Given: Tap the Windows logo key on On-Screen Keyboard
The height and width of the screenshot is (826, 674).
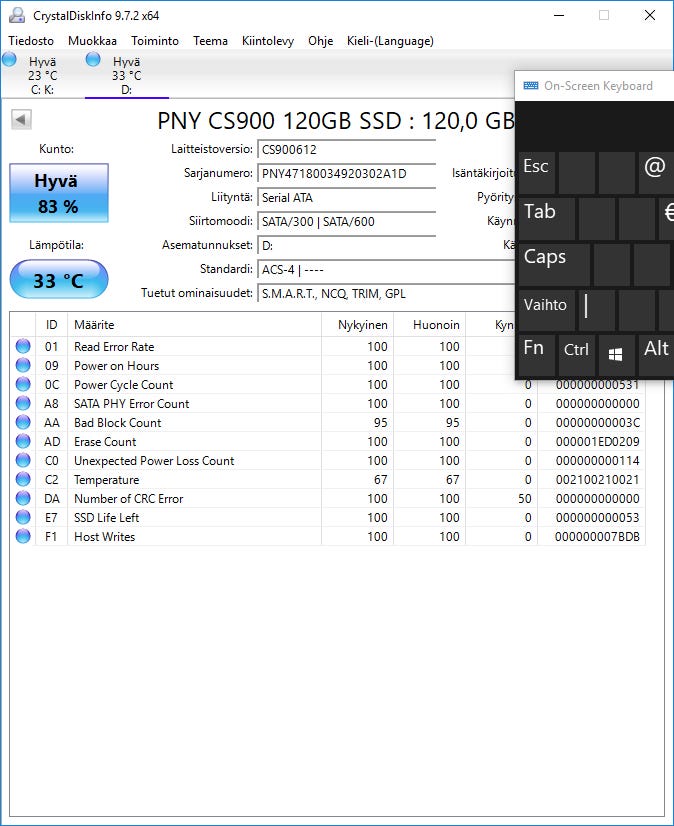Looking at the screenshot, I should pyautogui.click(x=616, y=354).
